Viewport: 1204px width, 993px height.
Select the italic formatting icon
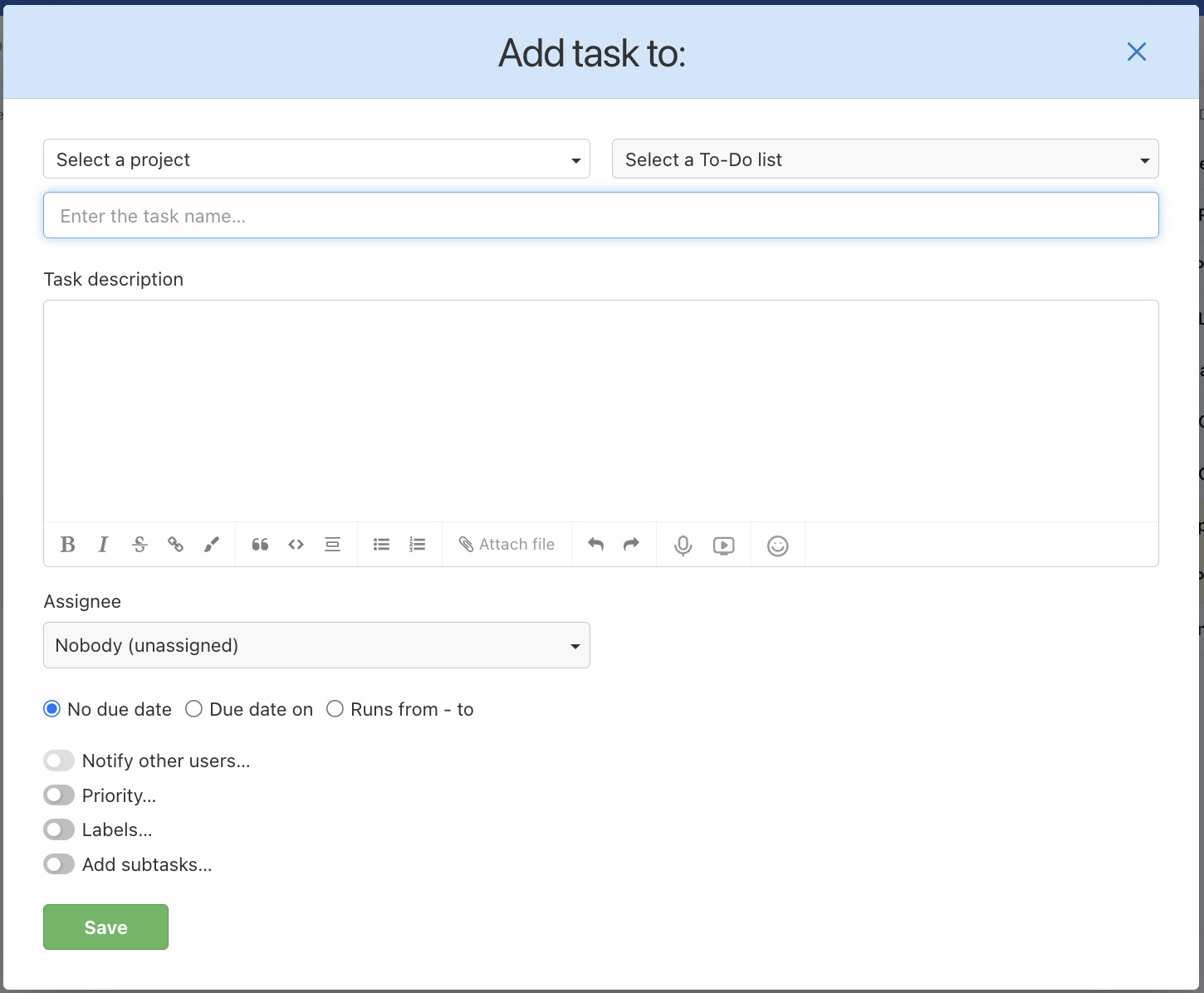pyautogui.click(x=103, y=544)
